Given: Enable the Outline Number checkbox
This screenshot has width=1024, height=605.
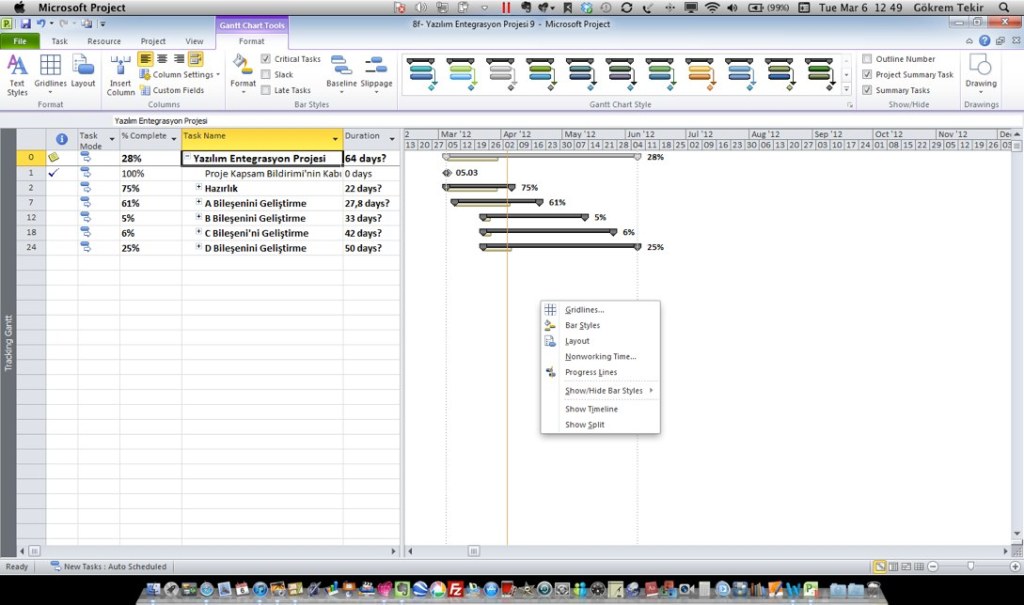Looking at the screenshot, I should (x=867, y=59).
